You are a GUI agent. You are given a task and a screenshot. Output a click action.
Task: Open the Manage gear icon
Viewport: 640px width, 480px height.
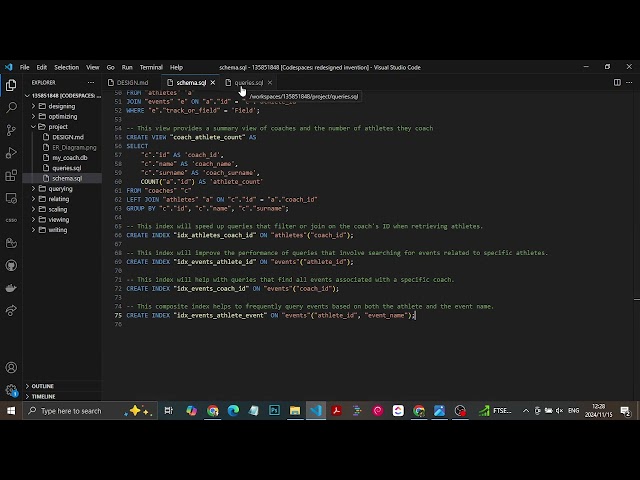point(11,390)
